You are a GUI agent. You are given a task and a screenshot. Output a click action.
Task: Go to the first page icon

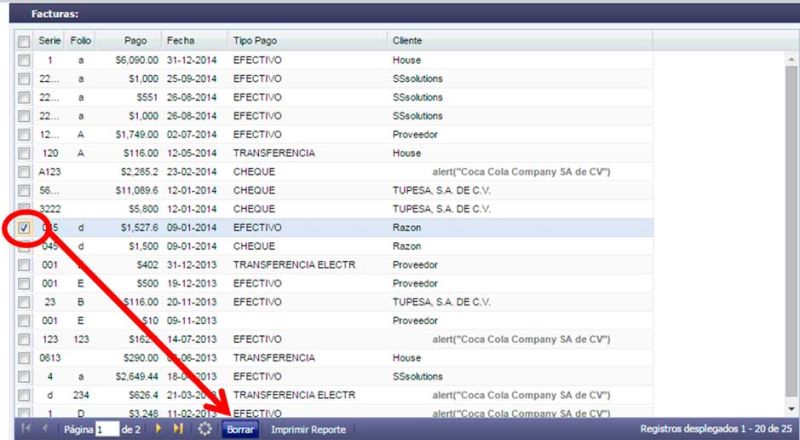click(x=25, y=429)
